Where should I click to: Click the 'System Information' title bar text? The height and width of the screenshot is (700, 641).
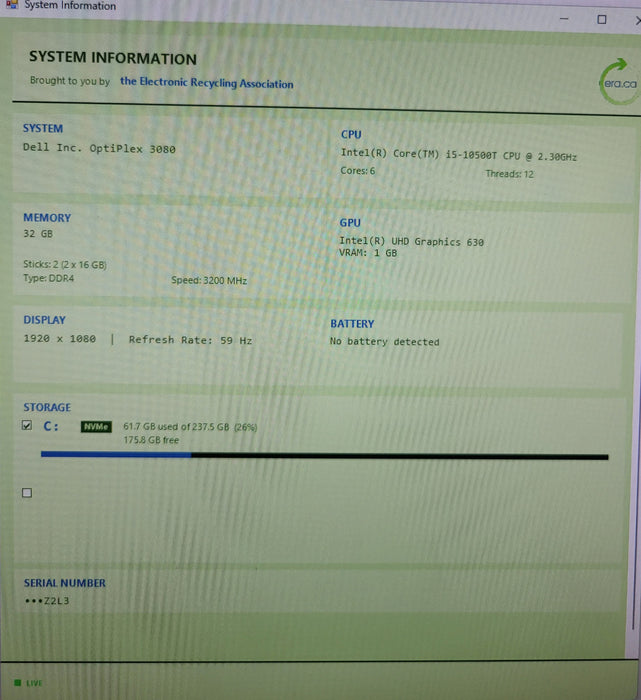pos(70,5)
